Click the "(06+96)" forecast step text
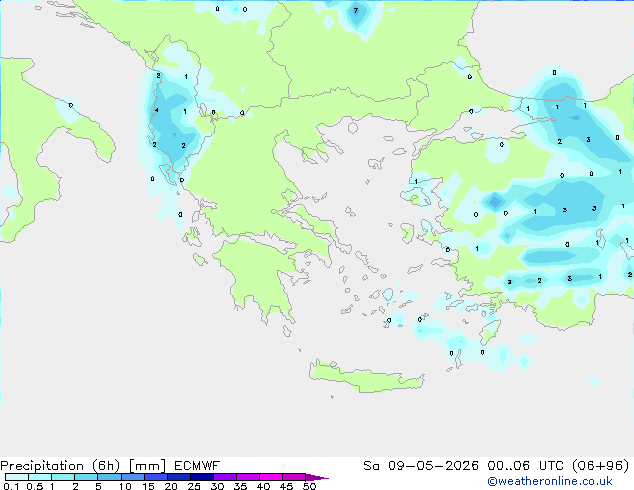This screenshot has width=634, height=490. coord(600,466)
